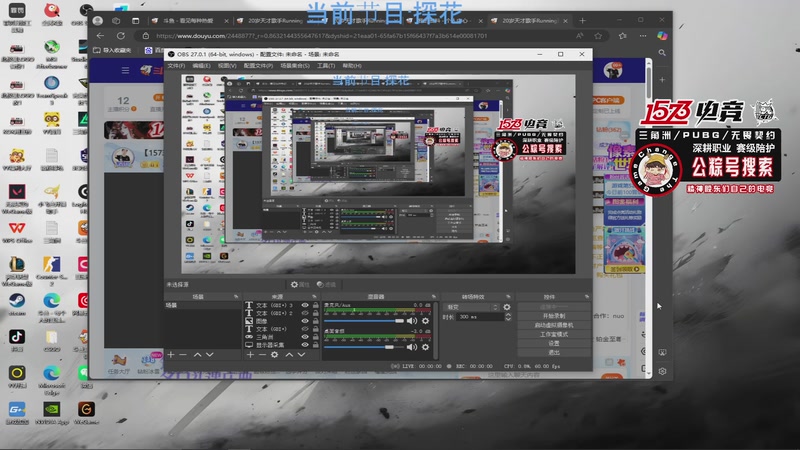Click 开始录制 button in Controls
The width and height of the screenshot is (800, 450).
pyautogui.click(x=554, y=316)
